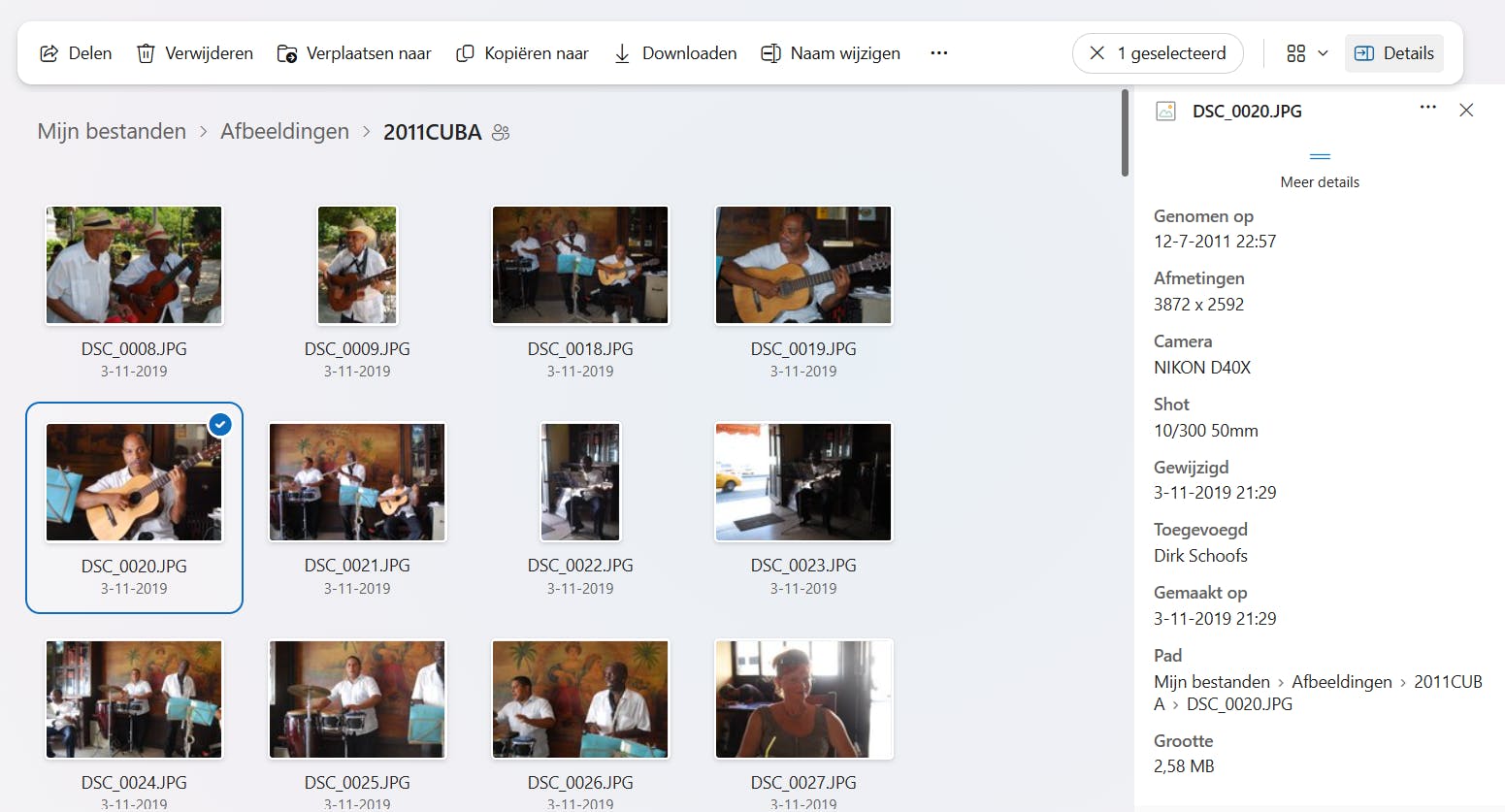This screenshot has width=1505, height=812.
Task: Click the Dirk Schoofs name
Action: point(1200,556)
